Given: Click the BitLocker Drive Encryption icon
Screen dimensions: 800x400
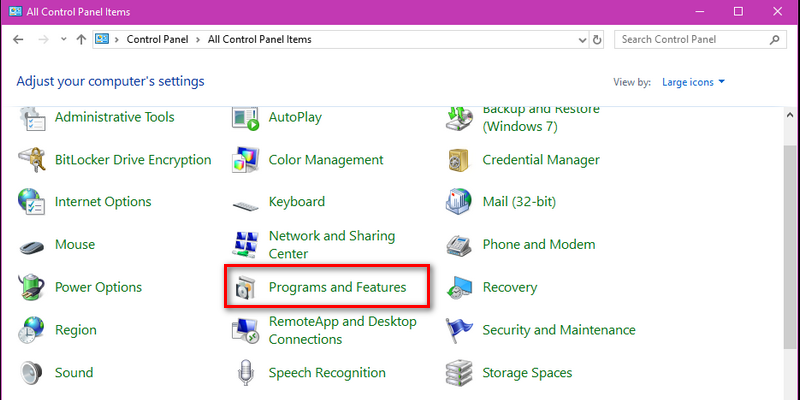Looking at the screenshot, I should (32, 160).
